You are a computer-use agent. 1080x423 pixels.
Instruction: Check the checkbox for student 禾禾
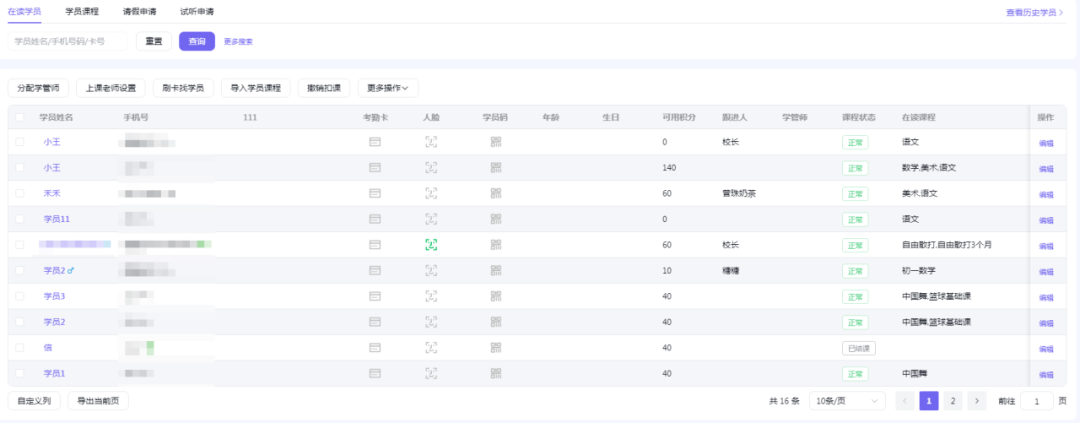tap(19, 193)
